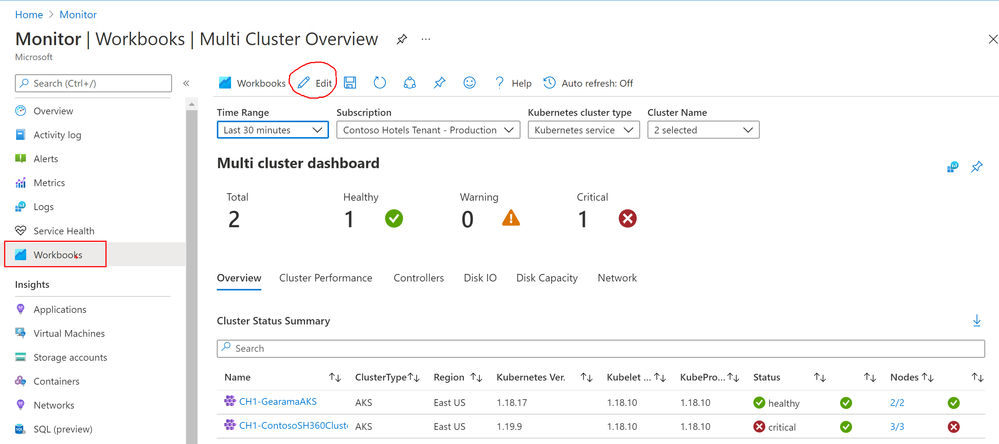This screenshot has width=999, height=444.
Task: Click the Edit pencil toolbar button
Action: [315, 83]
